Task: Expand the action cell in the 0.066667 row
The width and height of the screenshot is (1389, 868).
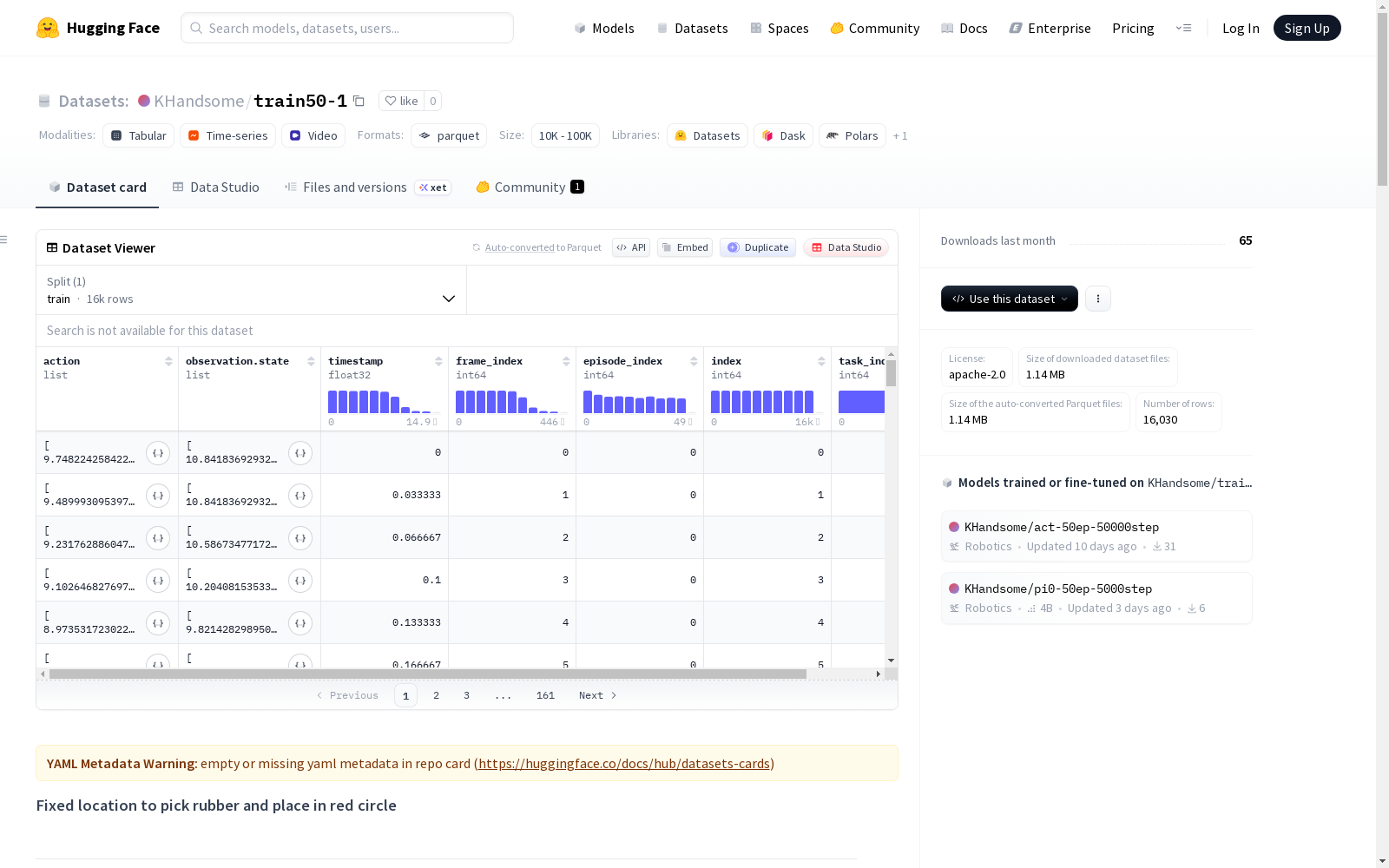Action: (158, 538)
